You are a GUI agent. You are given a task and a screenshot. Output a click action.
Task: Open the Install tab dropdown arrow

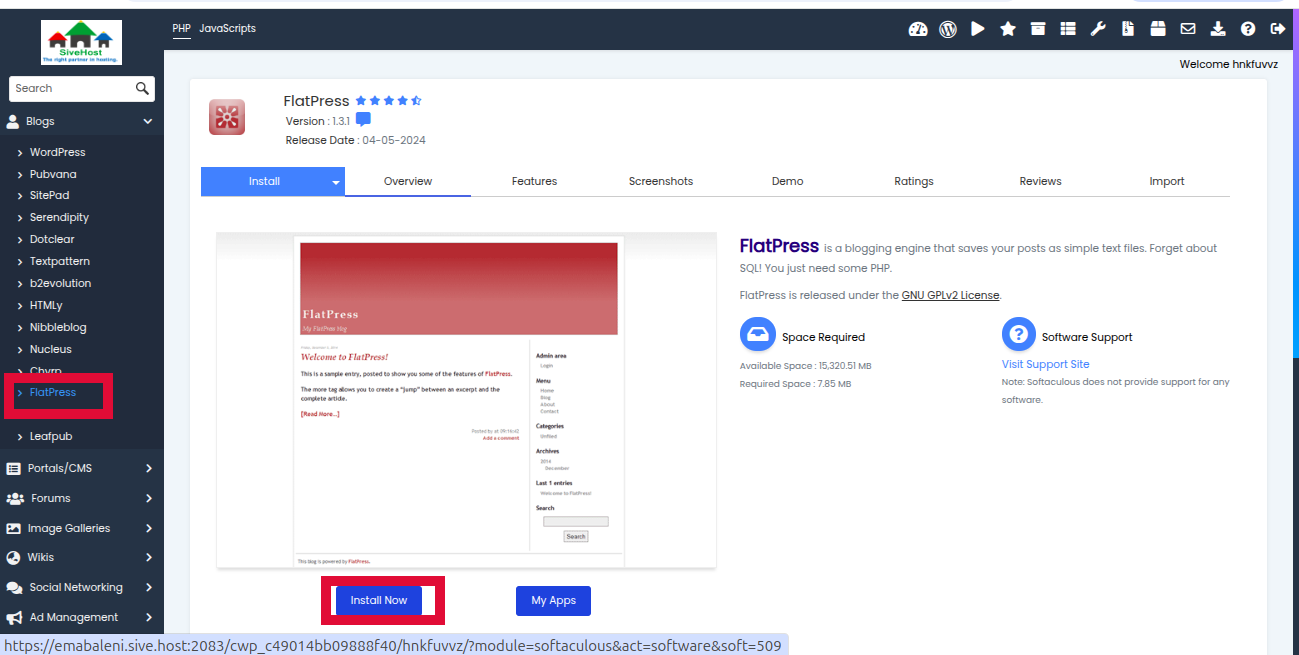click(336, 182)
